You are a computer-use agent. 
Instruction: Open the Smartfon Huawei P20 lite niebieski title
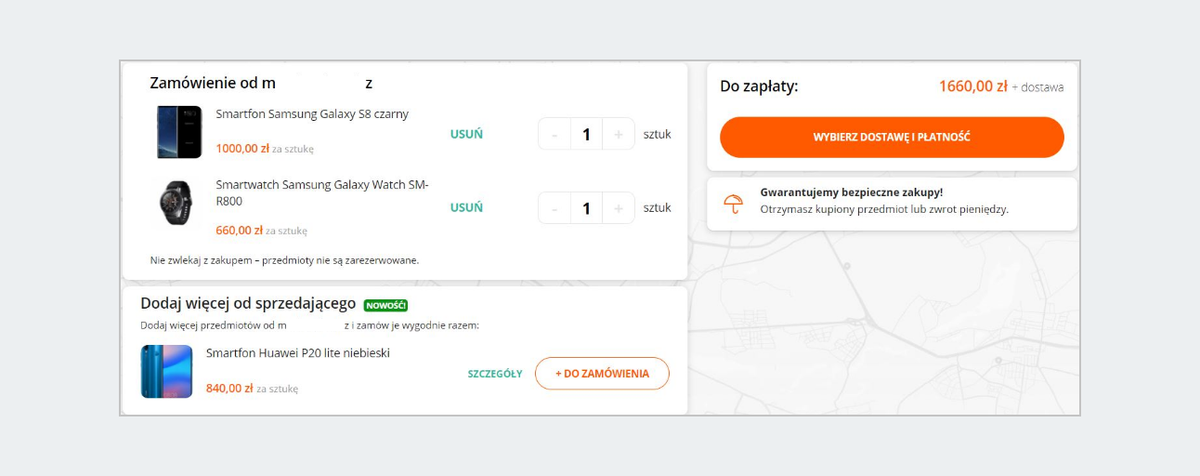click(x=297, y=353)
